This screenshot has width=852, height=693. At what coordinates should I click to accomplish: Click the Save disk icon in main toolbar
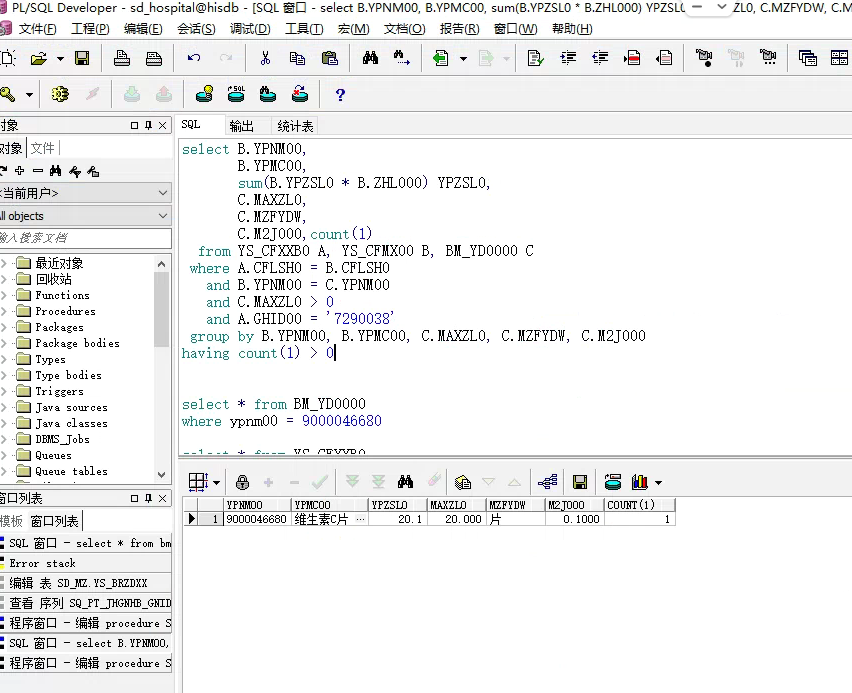(x=82, y=59)
